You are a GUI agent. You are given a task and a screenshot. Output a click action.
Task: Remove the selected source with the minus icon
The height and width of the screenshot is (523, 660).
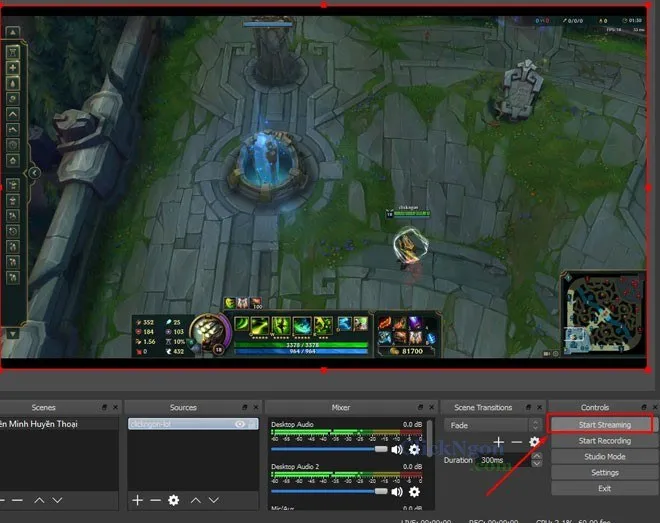155,500
